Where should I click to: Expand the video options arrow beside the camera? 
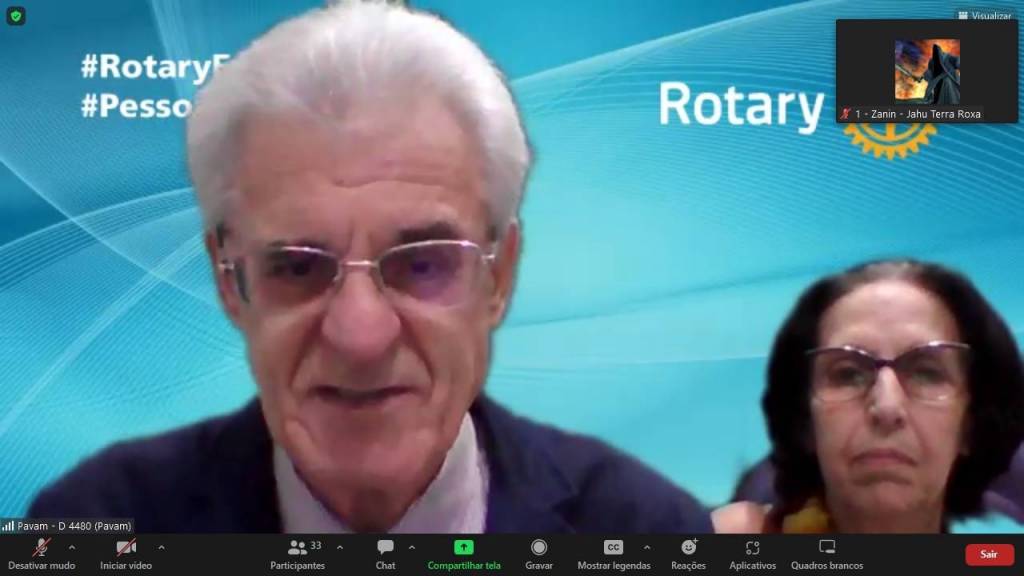click(161, 547)
